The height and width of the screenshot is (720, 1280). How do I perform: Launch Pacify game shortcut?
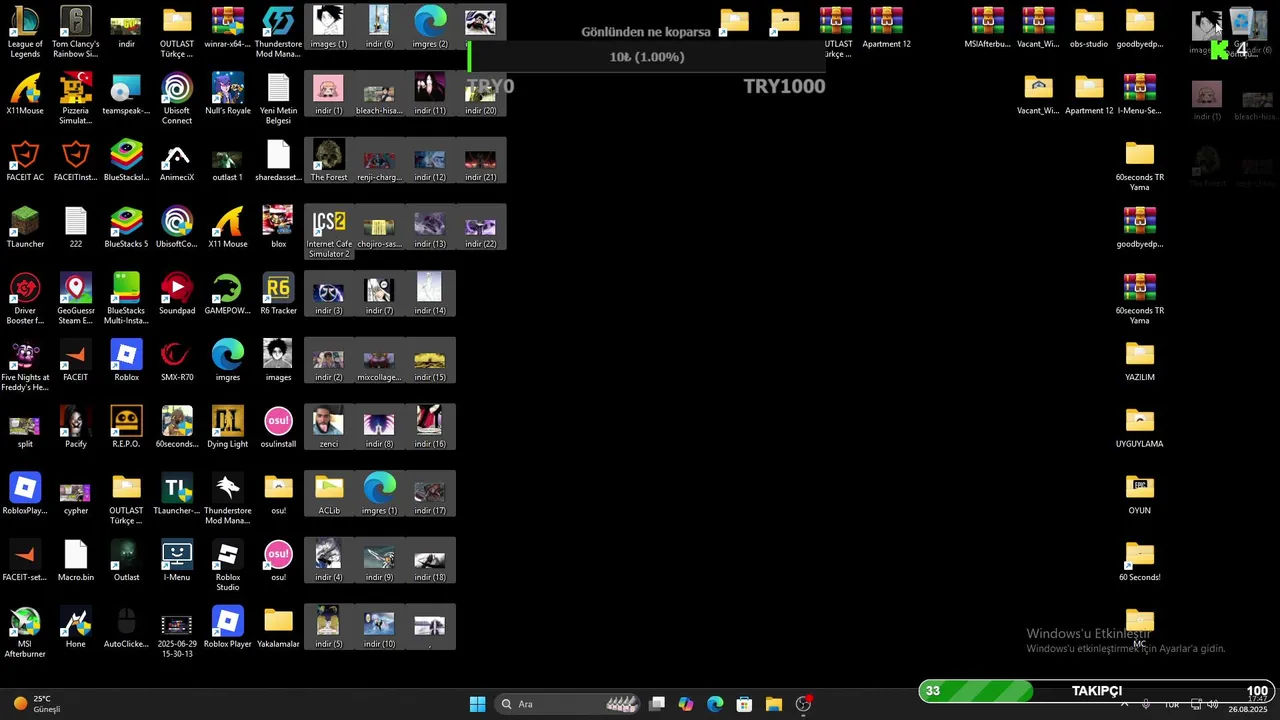tap(76, 427)
